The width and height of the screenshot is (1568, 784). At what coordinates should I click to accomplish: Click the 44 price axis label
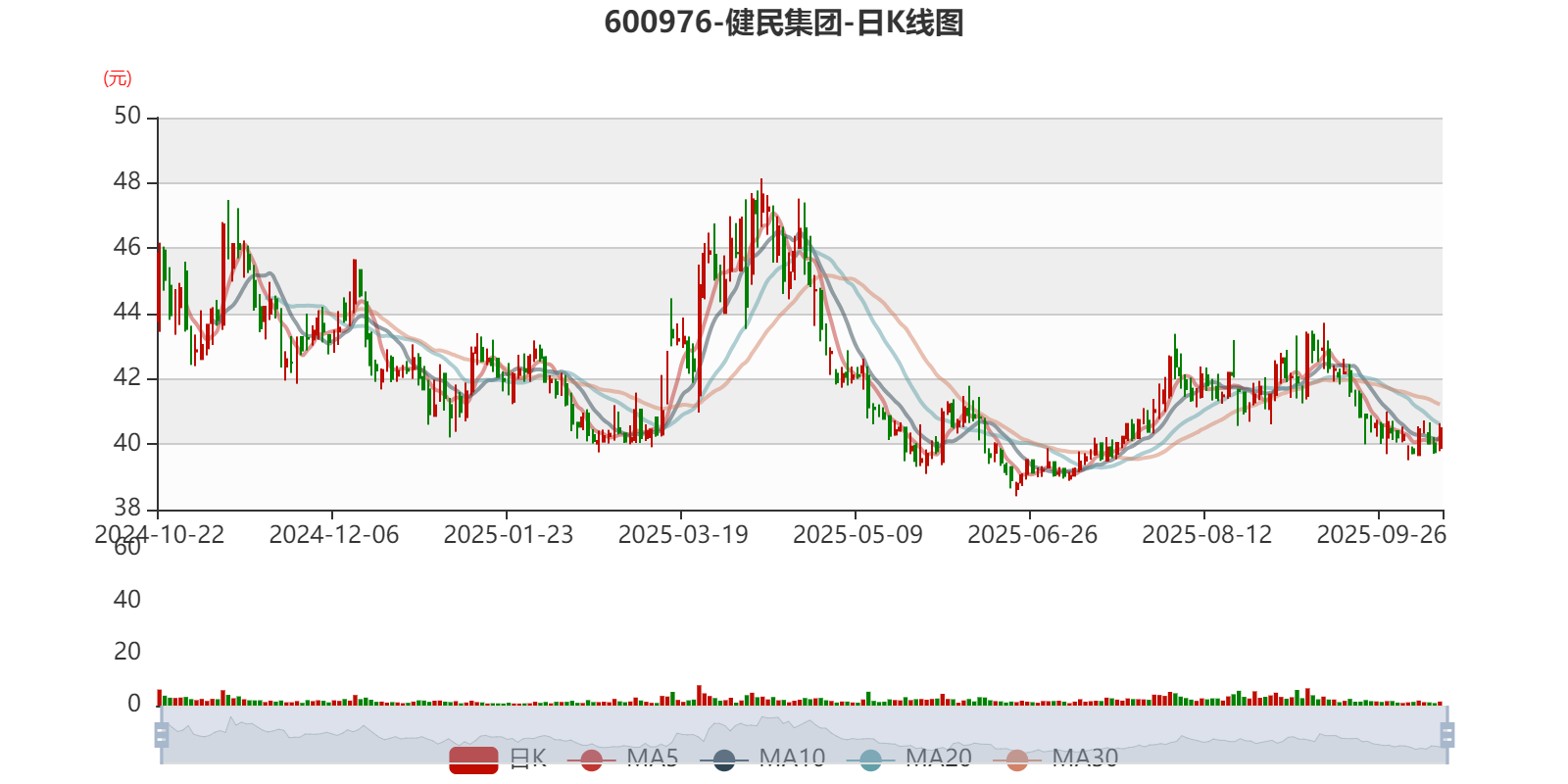click(127, 313)
